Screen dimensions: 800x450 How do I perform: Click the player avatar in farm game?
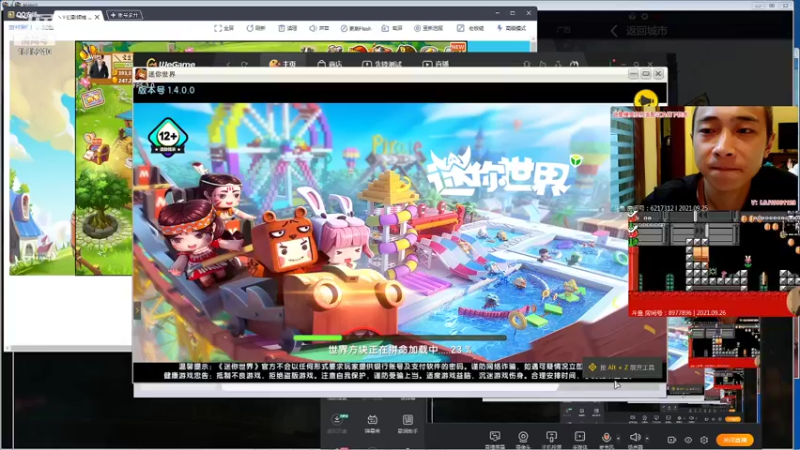point(98,65)
